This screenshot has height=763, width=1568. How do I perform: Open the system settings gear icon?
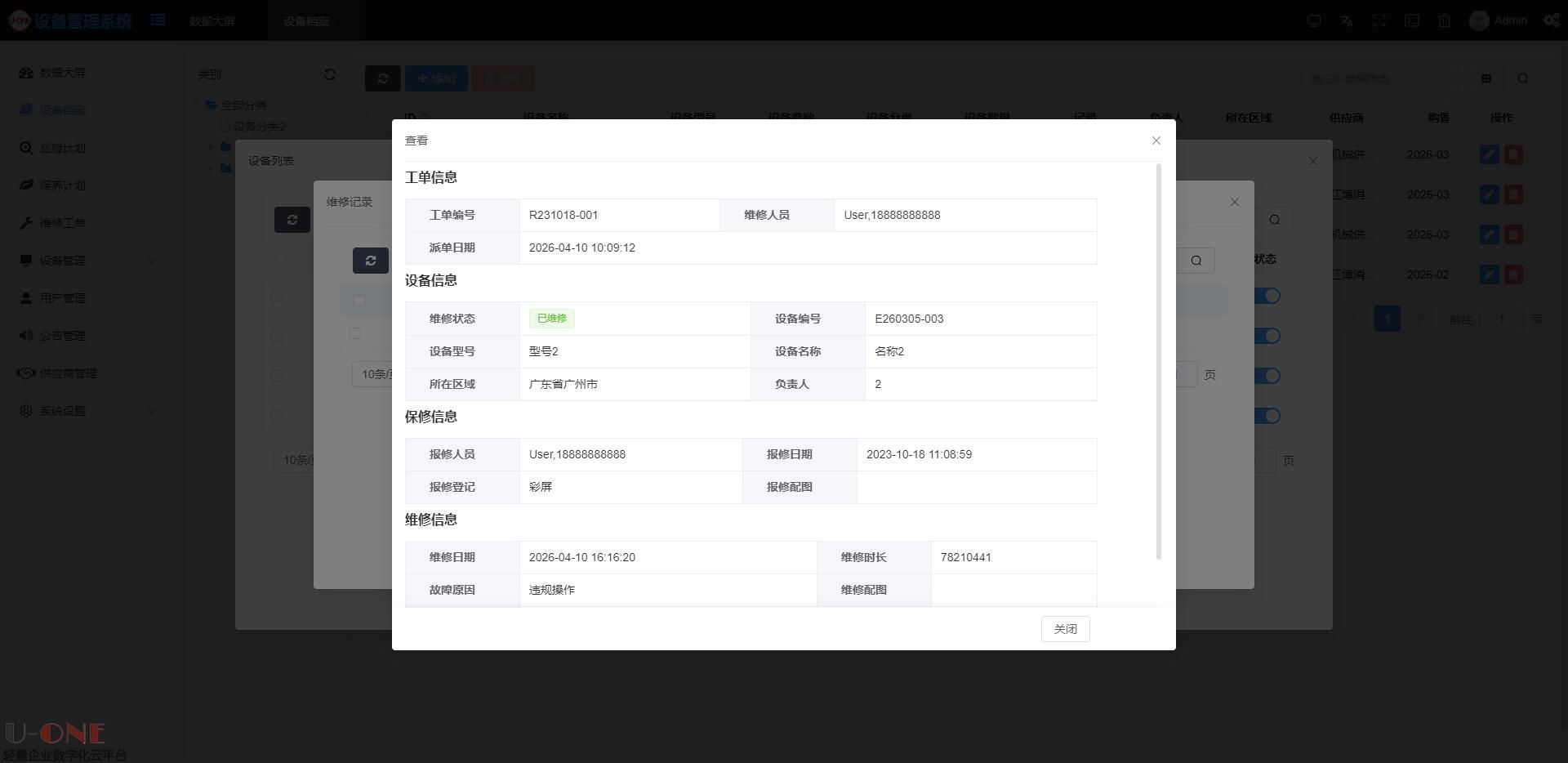click(1551, 21)
